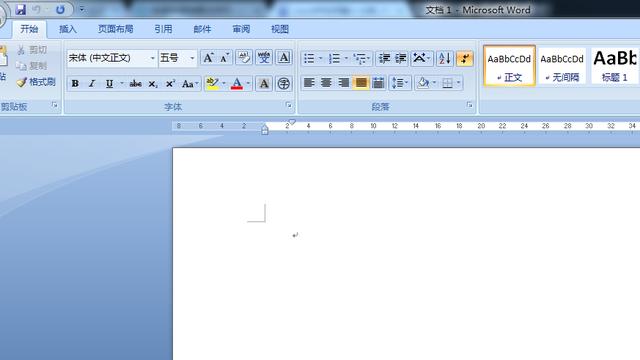The height and width of the screenshot is (360, 640).
Task: Activate the 格式刷 format painter
Action: 36,82
